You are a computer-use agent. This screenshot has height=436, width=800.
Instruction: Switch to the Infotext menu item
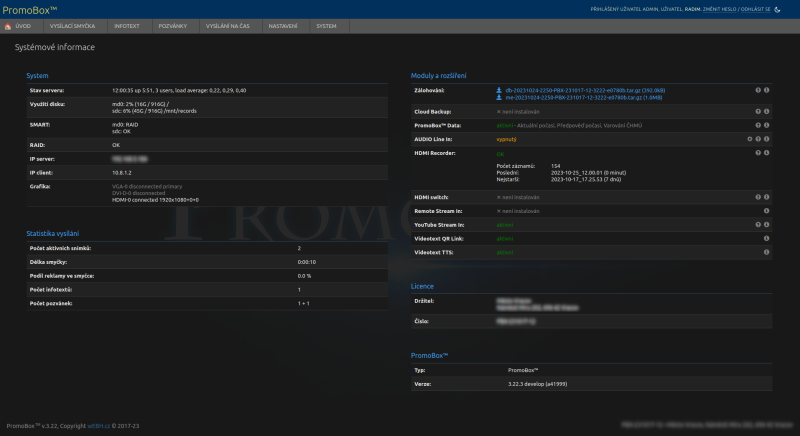[127, 26]
